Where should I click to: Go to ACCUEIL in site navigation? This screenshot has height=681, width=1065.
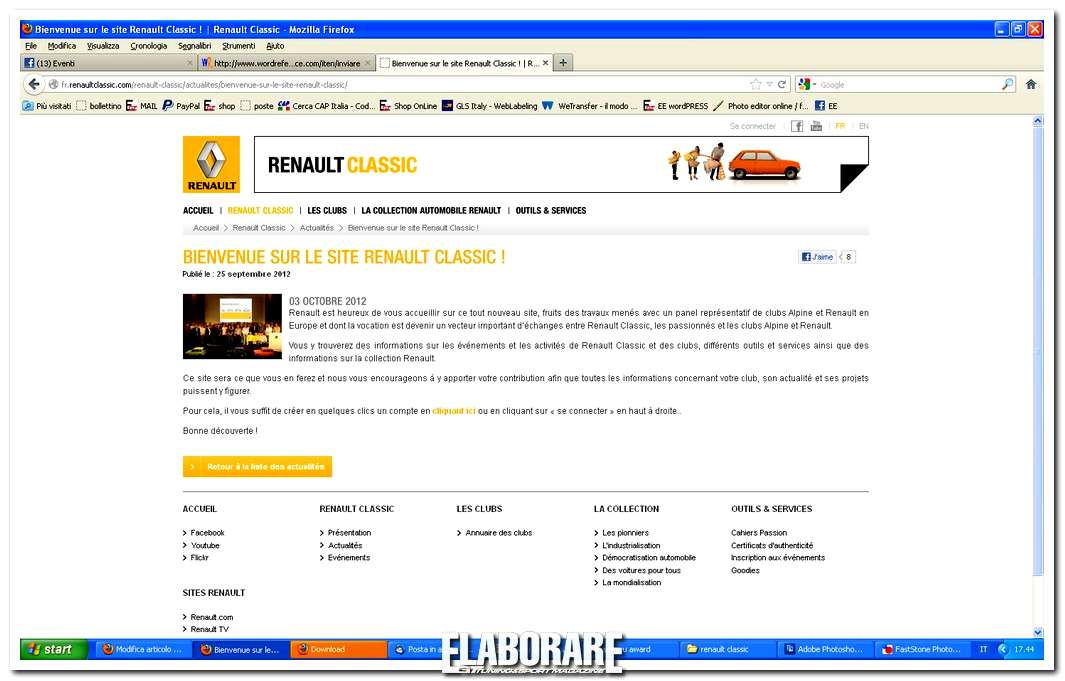click(x=198, y=210)
